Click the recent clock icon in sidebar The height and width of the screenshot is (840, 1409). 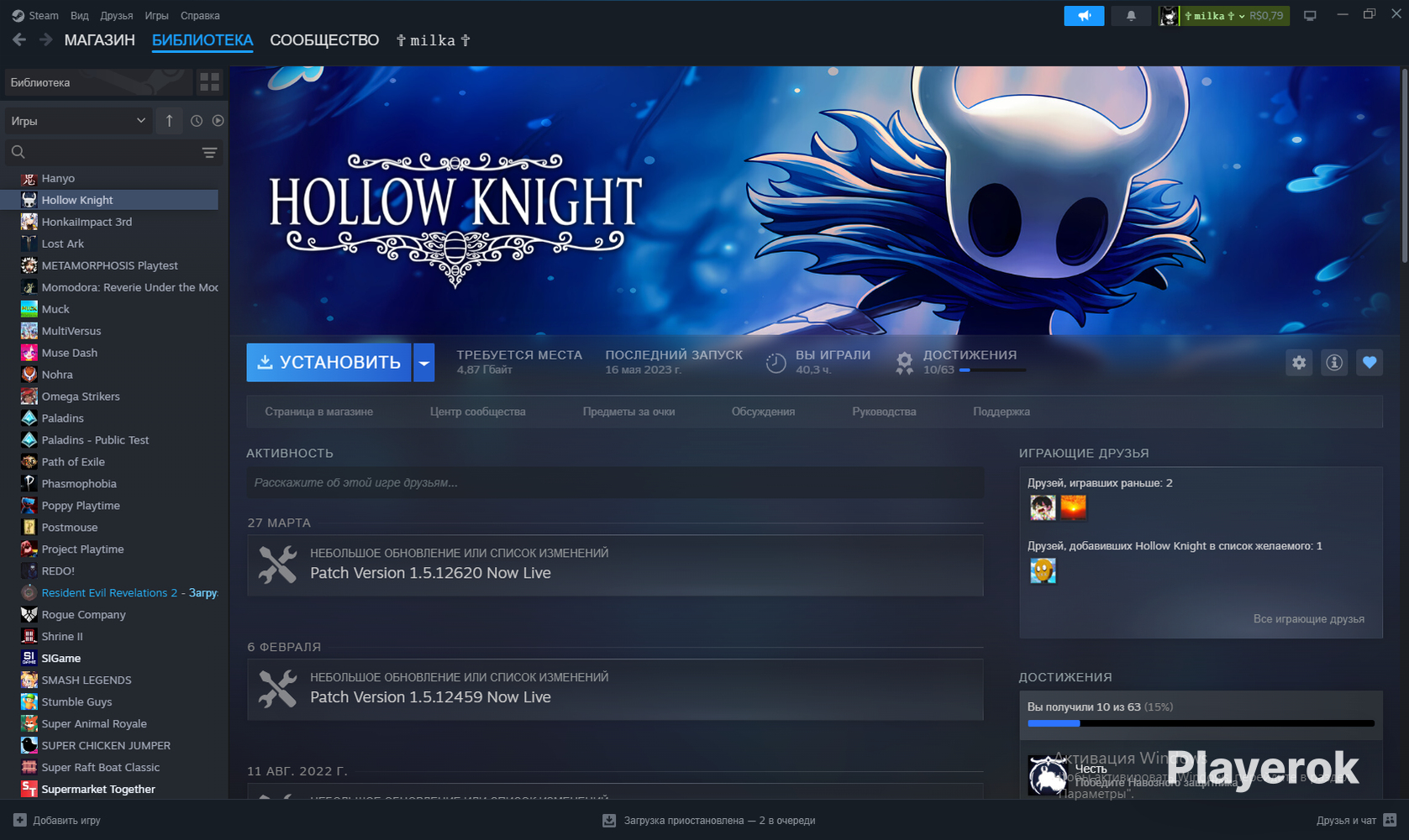click(x=197, y=121)
